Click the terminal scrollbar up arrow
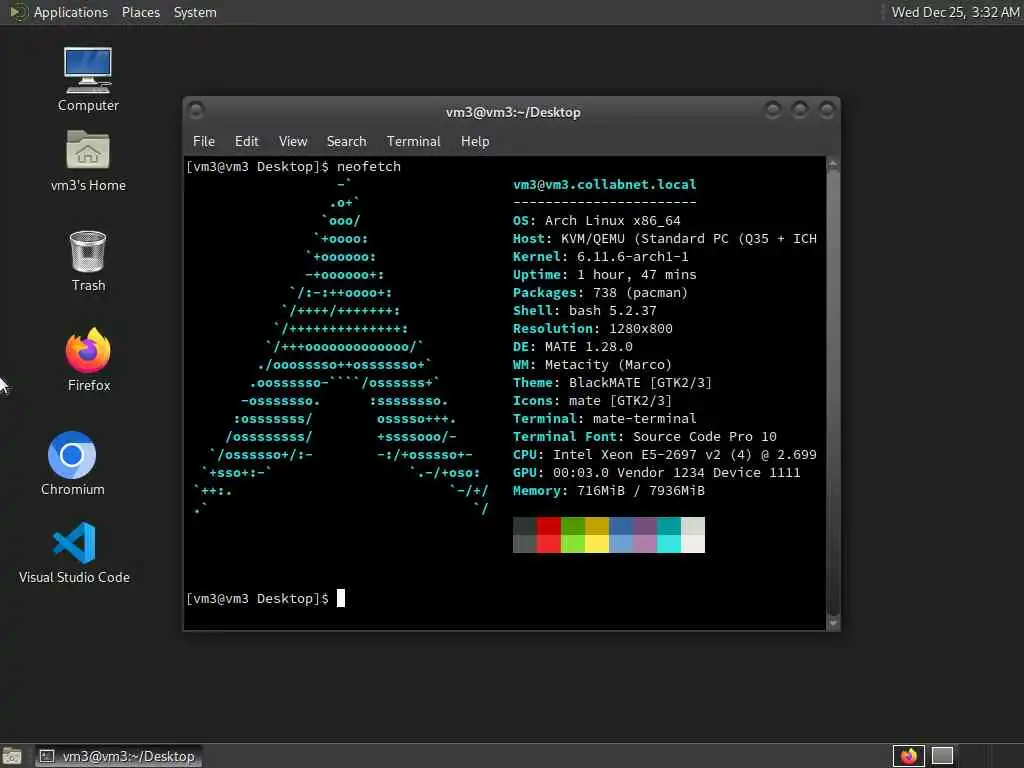Viewport: 1024px width, 768px height. pos(833,163)
